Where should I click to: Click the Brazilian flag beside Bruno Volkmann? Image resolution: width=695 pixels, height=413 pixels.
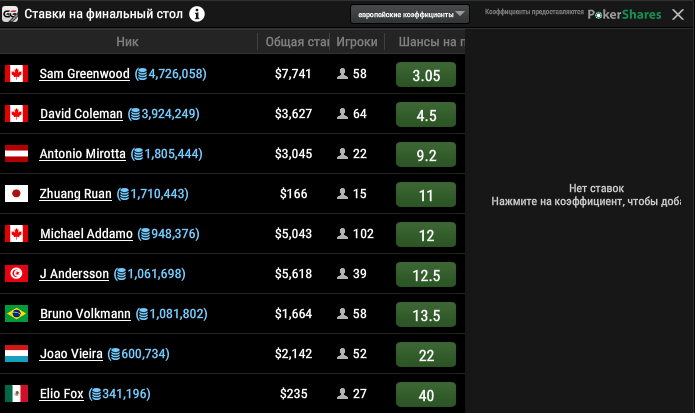point(16,314)
